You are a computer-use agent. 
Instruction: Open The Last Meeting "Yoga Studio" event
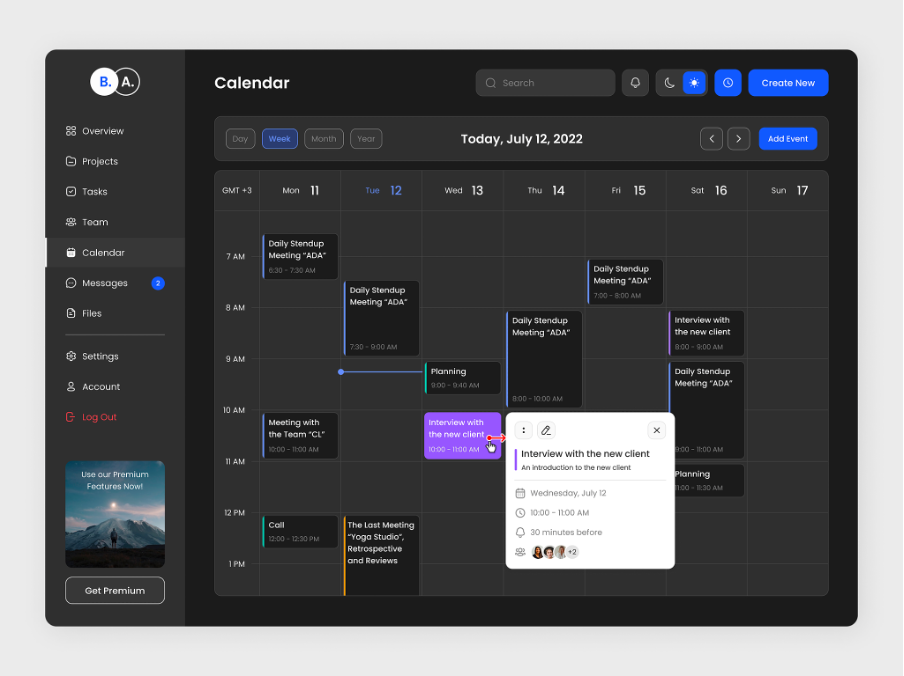tap(381, 556)
